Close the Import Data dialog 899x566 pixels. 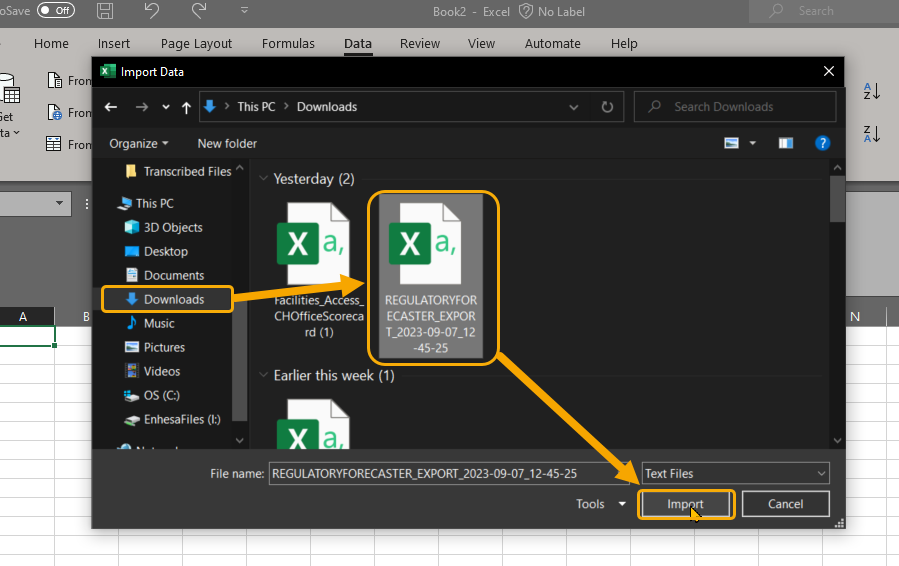[x=828, y=71]
